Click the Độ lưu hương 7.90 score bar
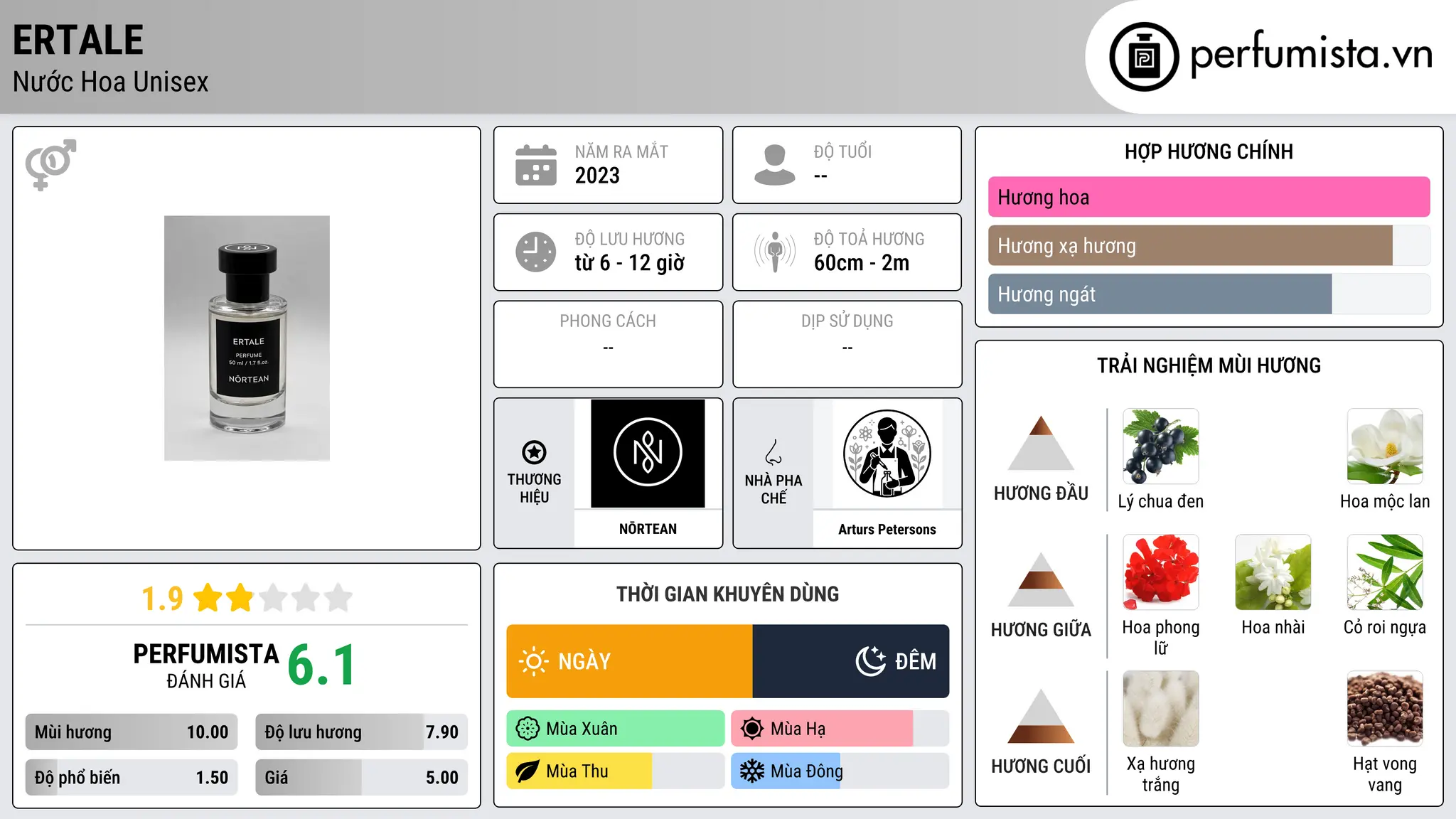Viewport: 1456px width, 819px height. 361,732
